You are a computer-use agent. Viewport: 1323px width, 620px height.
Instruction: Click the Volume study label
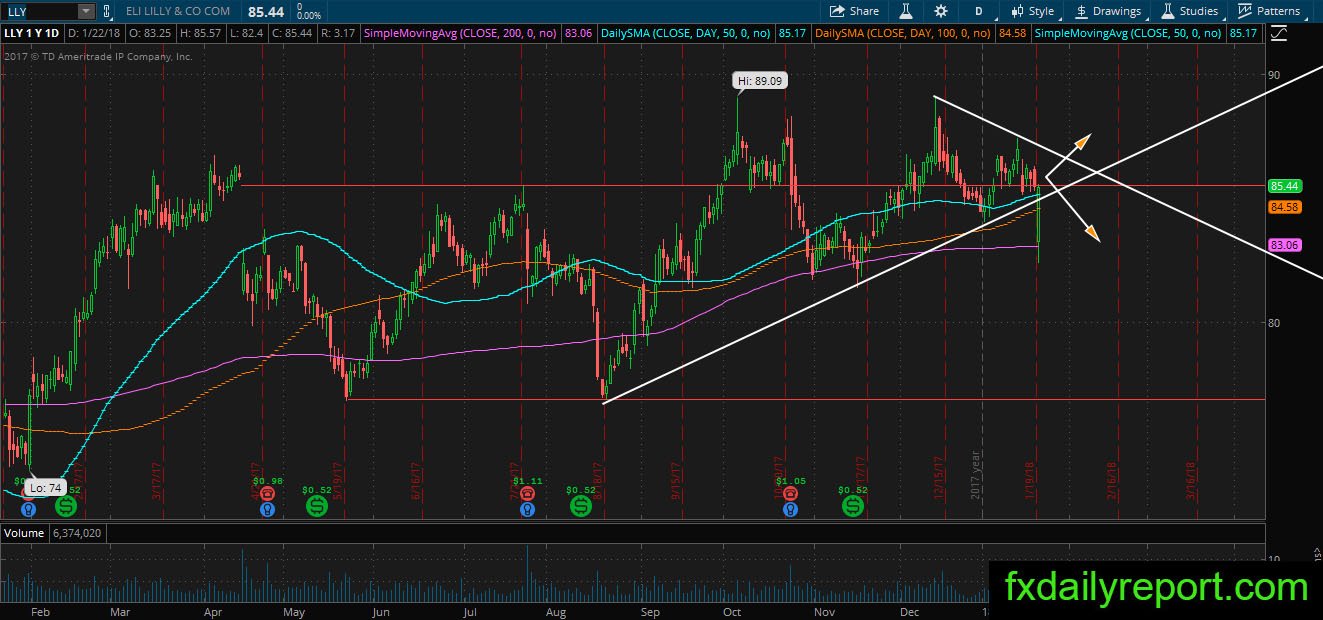tap(24, 533)
